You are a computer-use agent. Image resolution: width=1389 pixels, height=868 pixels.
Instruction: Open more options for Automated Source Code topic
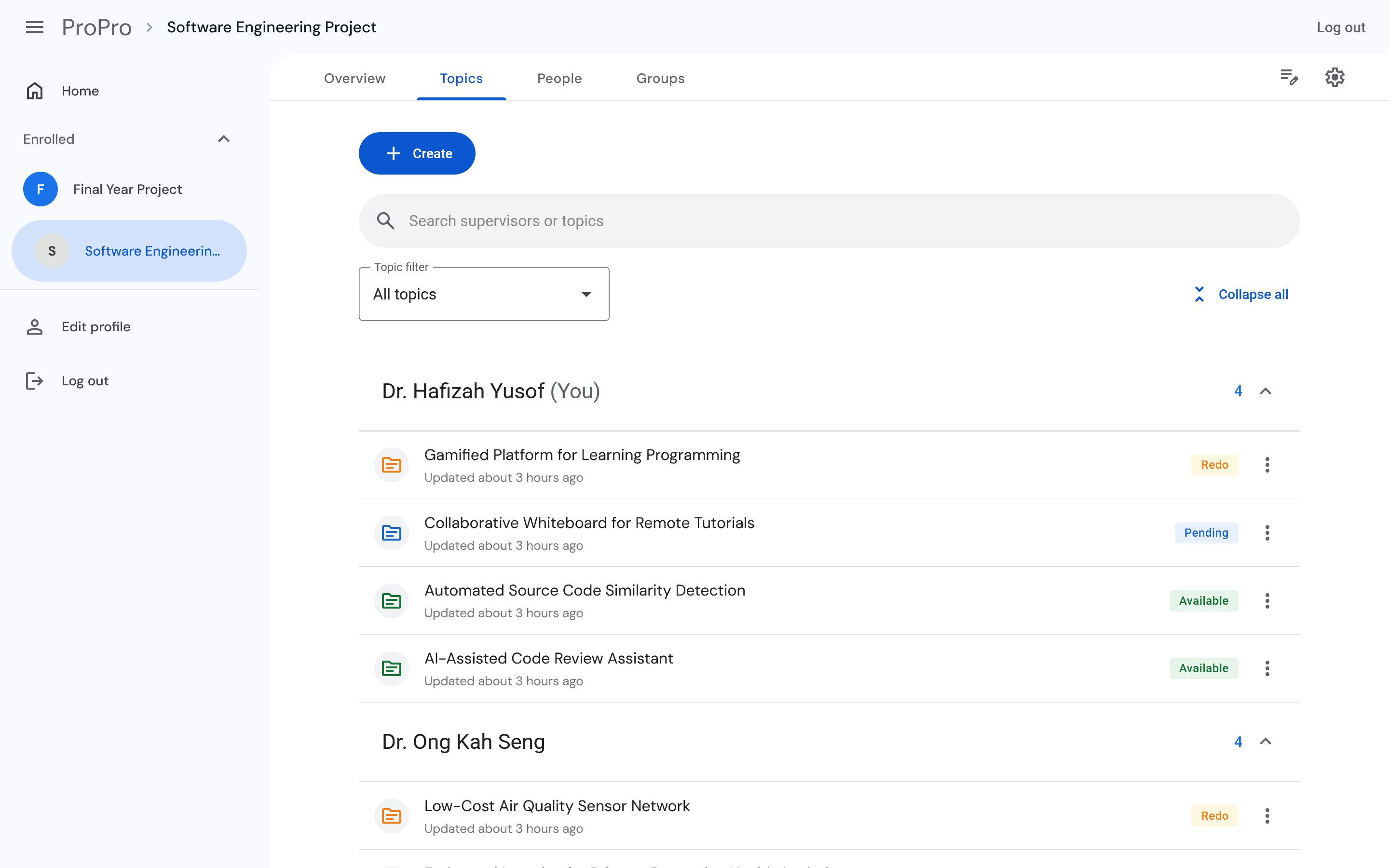(1267, 600)
